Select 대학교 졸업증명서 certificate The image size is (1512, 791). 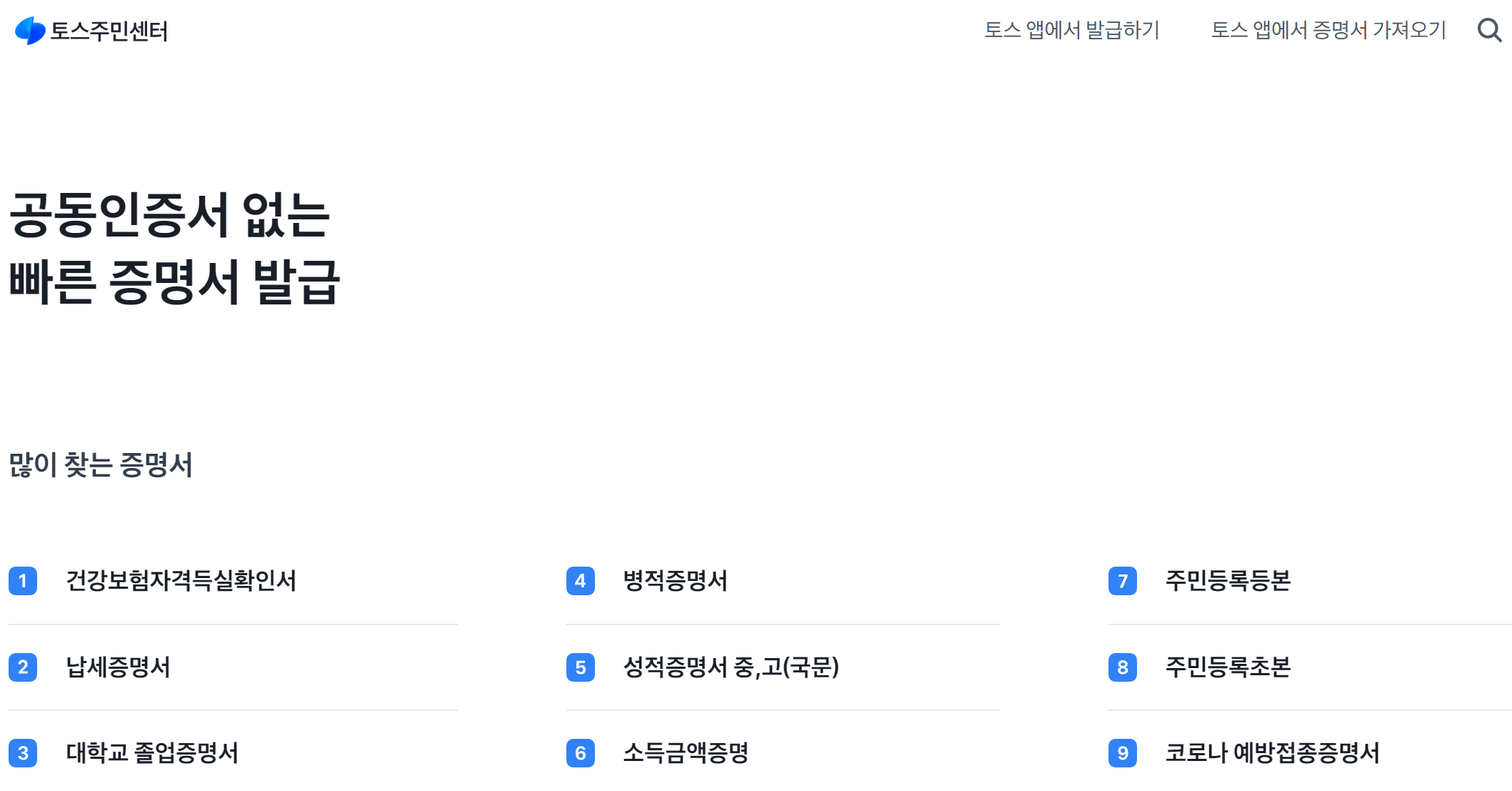pyautogui.click(x=154, y=752)
